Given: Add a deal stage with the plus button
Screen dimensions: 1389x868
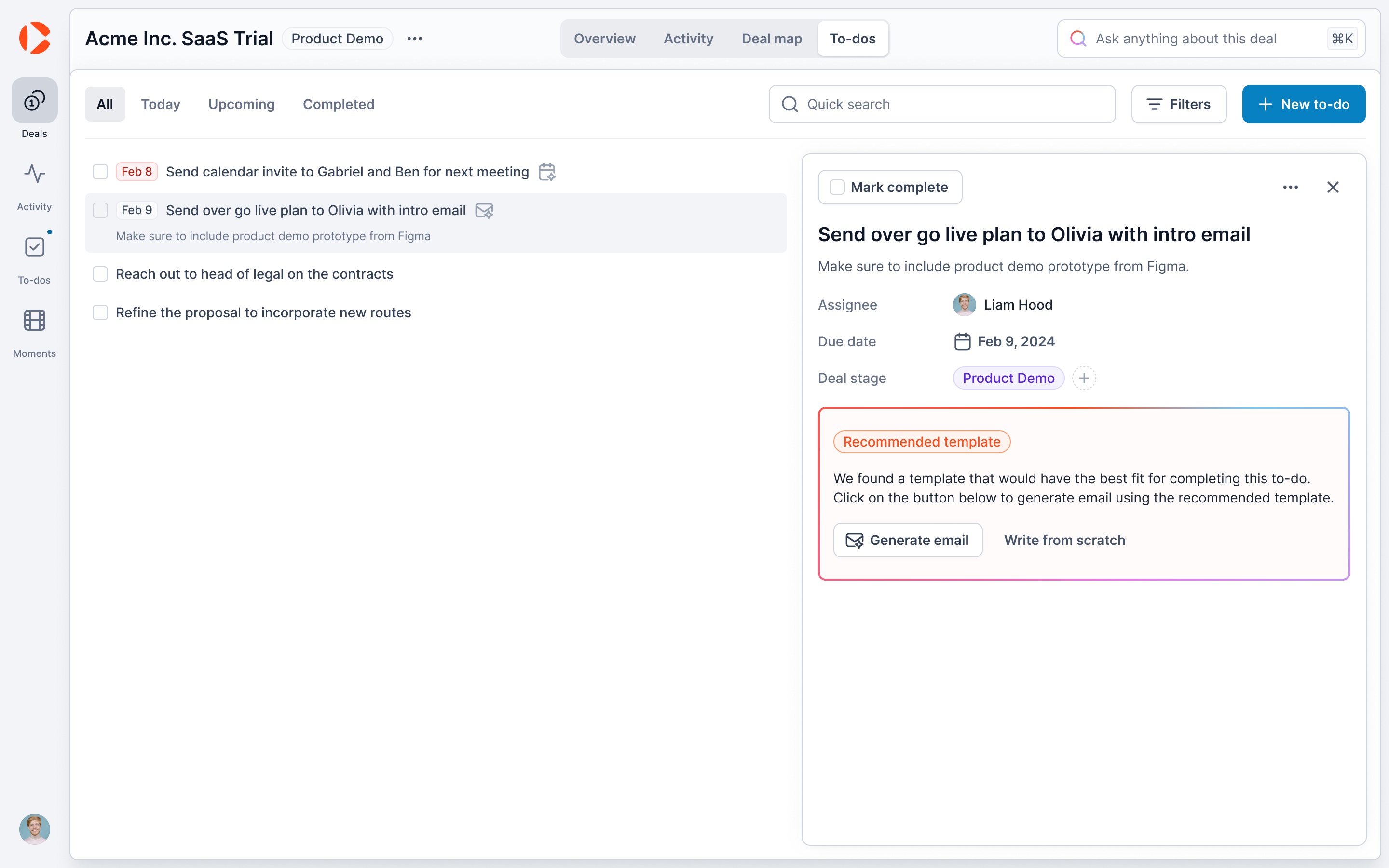Looking at the screenshot, I should (x=1084, y=378).
